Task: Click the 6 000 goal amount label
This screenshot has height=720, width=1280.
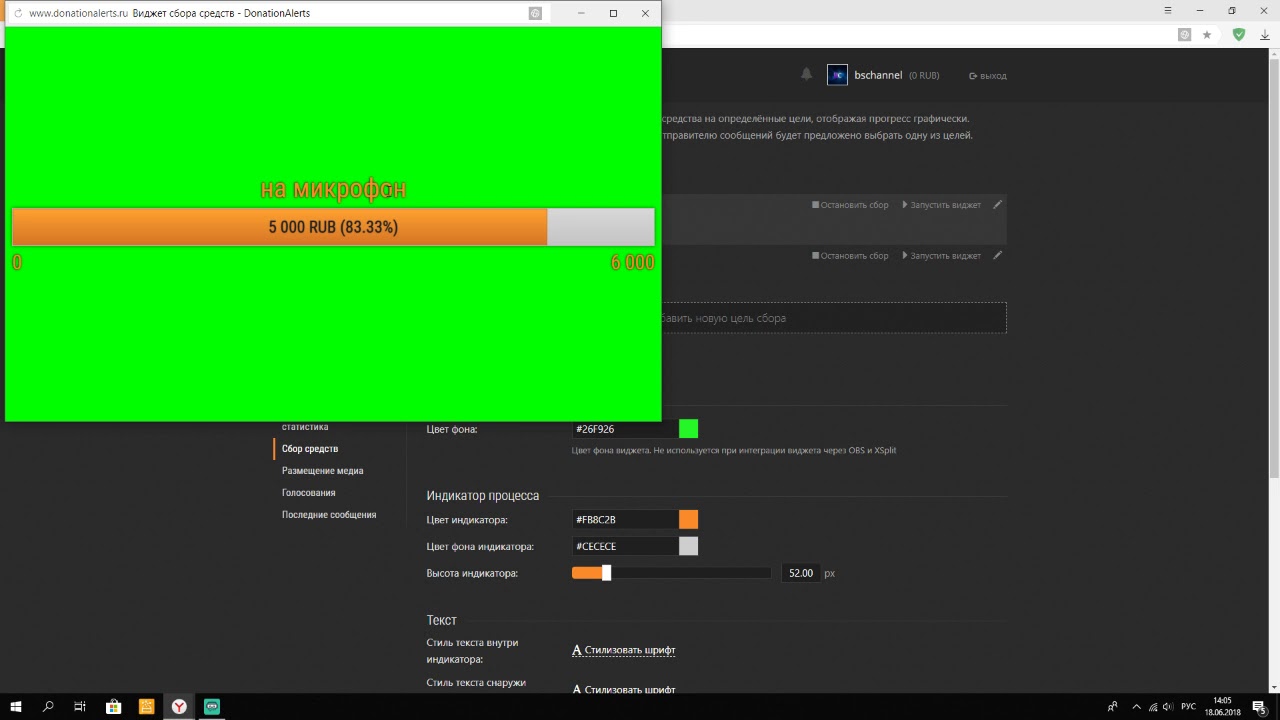Action: pos(632,262)
